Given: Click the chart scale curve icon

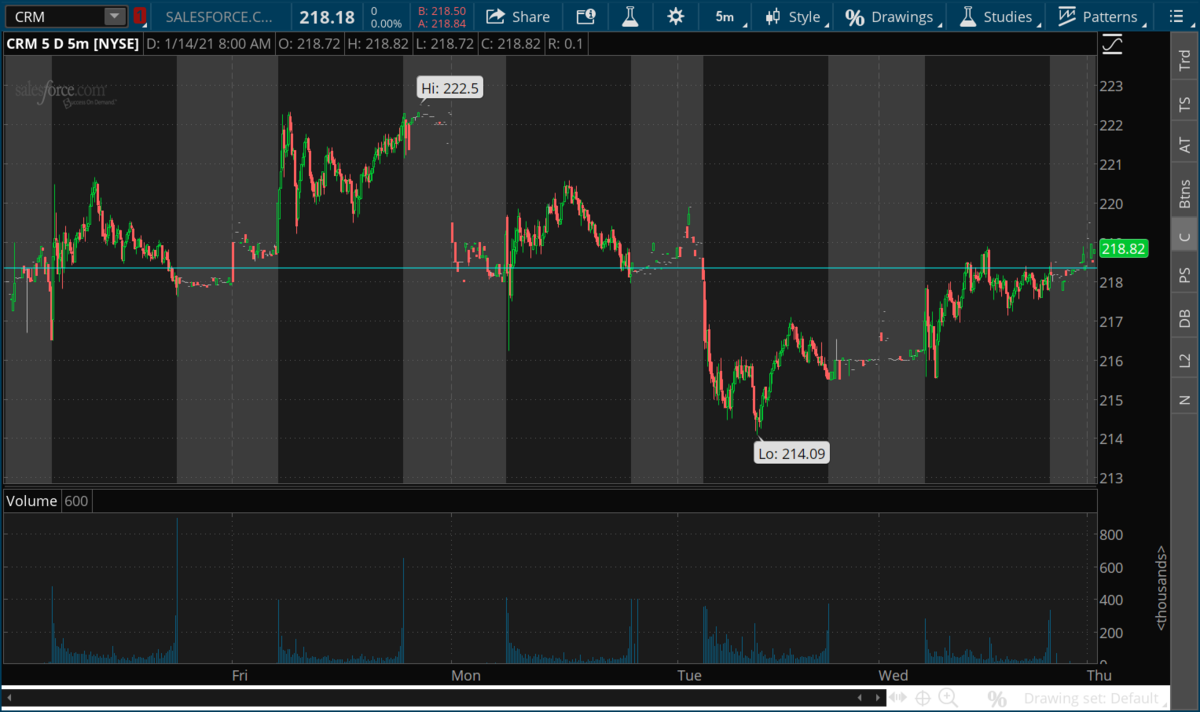Looking at the screenshot, I should click(x=1112, y=44).
